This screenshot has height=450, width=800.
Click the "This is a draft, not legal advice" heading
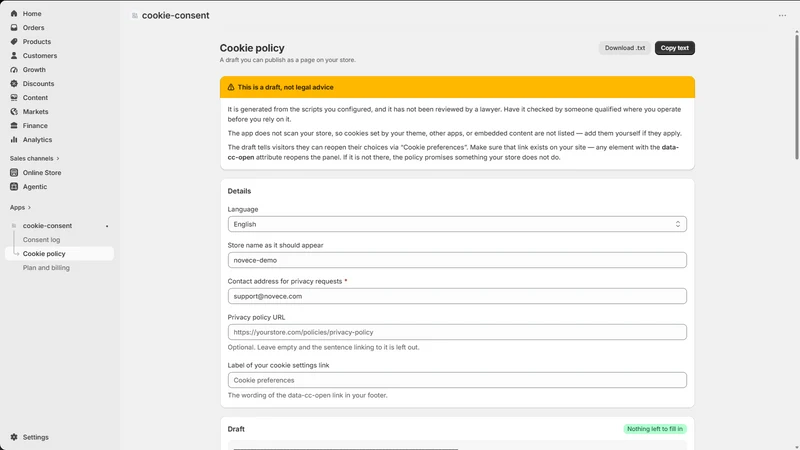tap(285, 87)
